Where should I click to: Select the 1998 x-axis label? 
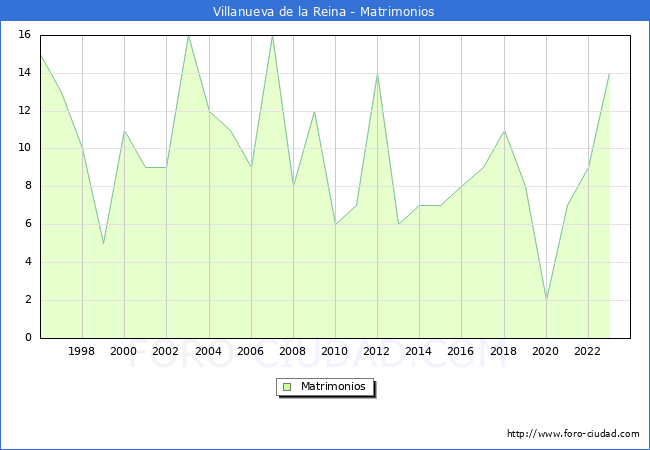(81, 351)
